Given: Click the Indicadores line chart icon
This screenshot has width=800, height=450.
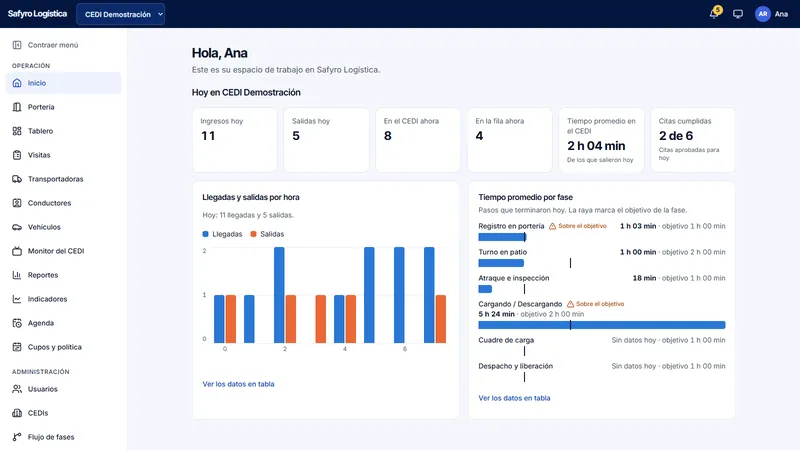Looking at the screenshot, I should point(17,299).
